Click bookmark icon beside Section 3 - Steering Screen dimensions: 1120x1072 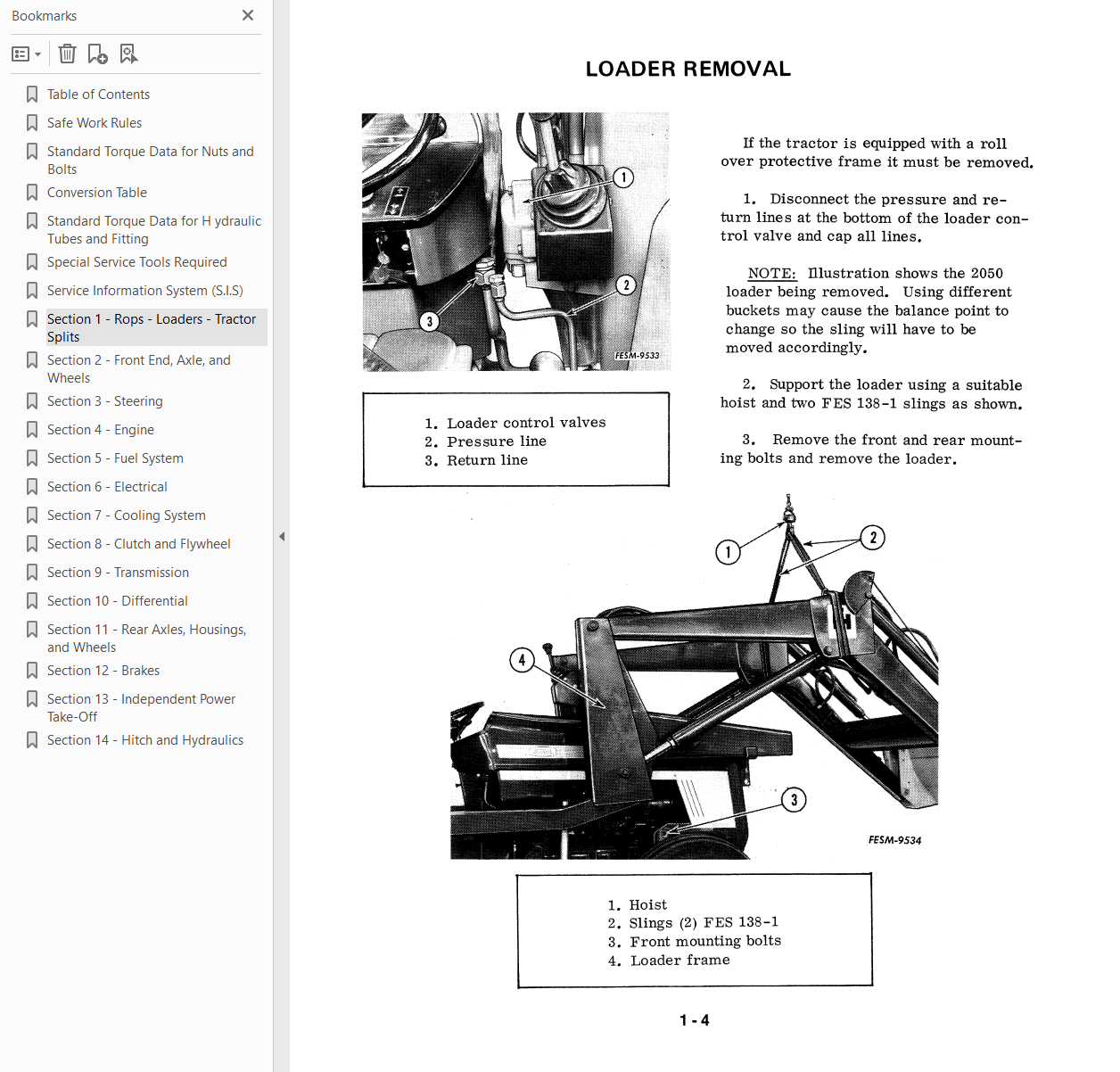click(32, 401)
